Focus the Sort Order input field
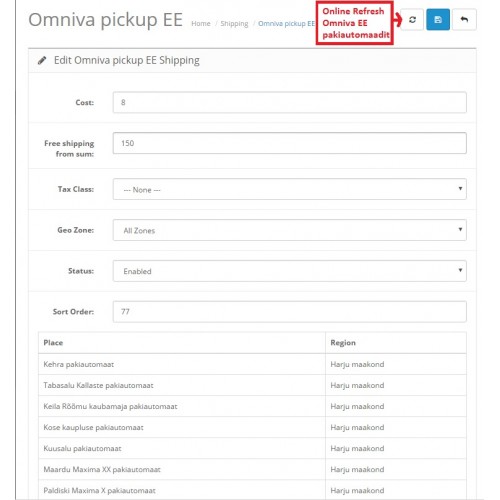This screenshot has height=500, width=500. point(289,312)
